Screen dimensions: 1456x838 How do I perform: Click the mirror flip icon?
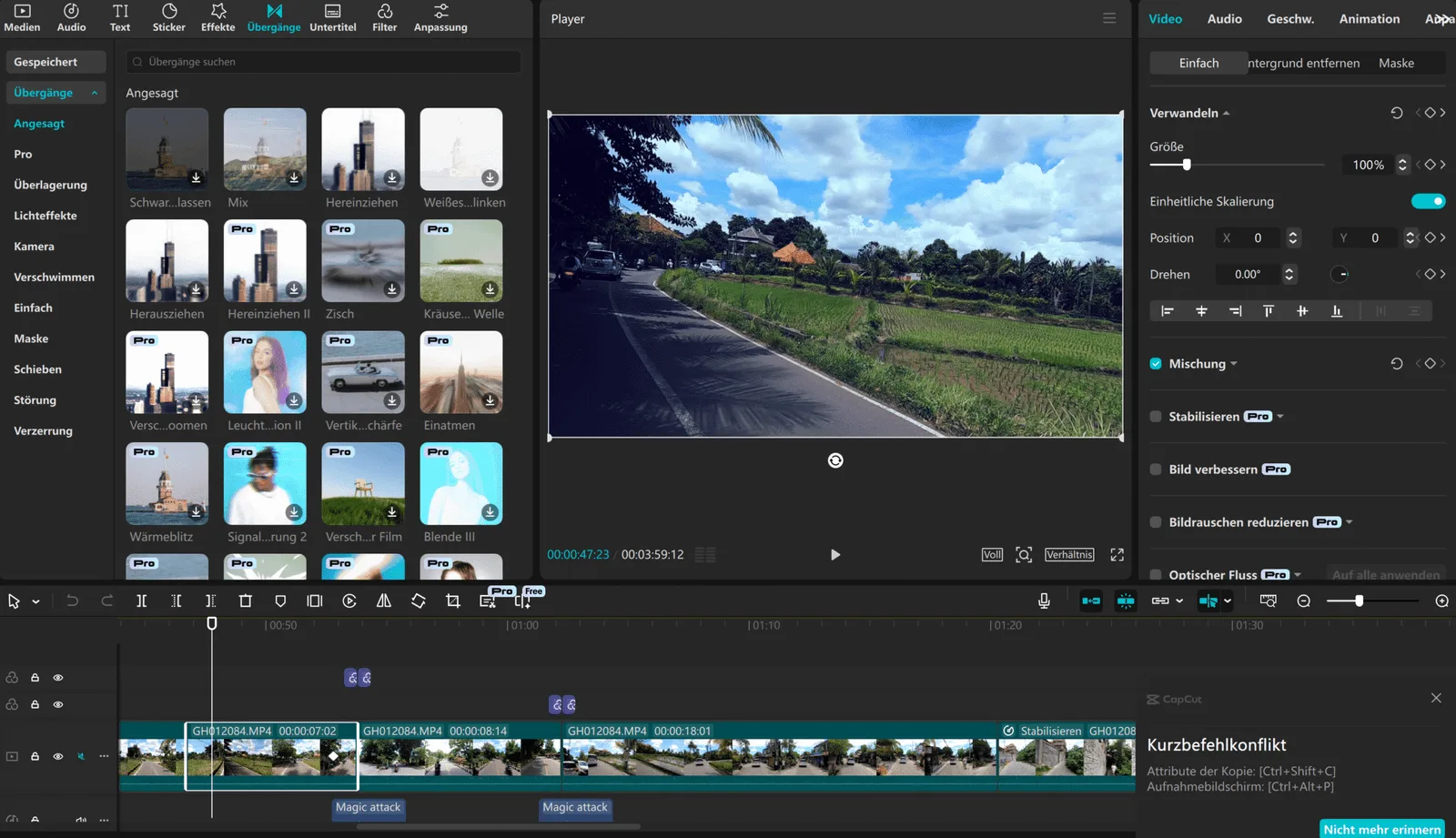pos(384,601)
